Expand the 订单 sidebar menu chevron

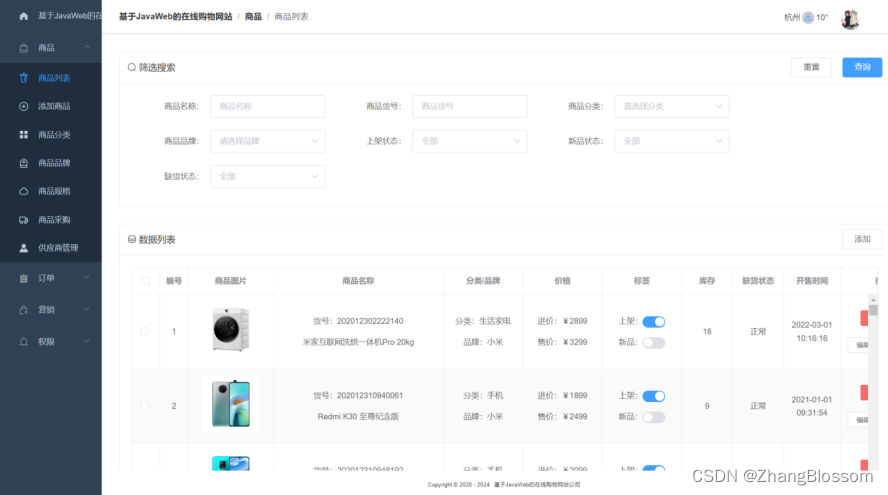(x=87, y=278)
